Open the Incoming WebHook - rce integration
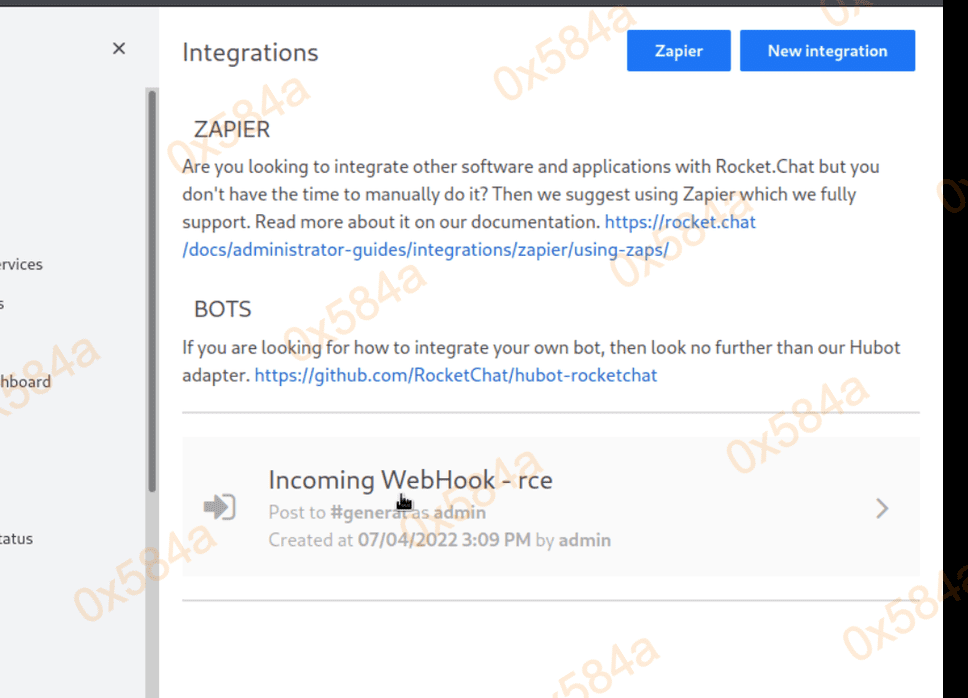Screen dimensions: 968x698 click(410, 480)
